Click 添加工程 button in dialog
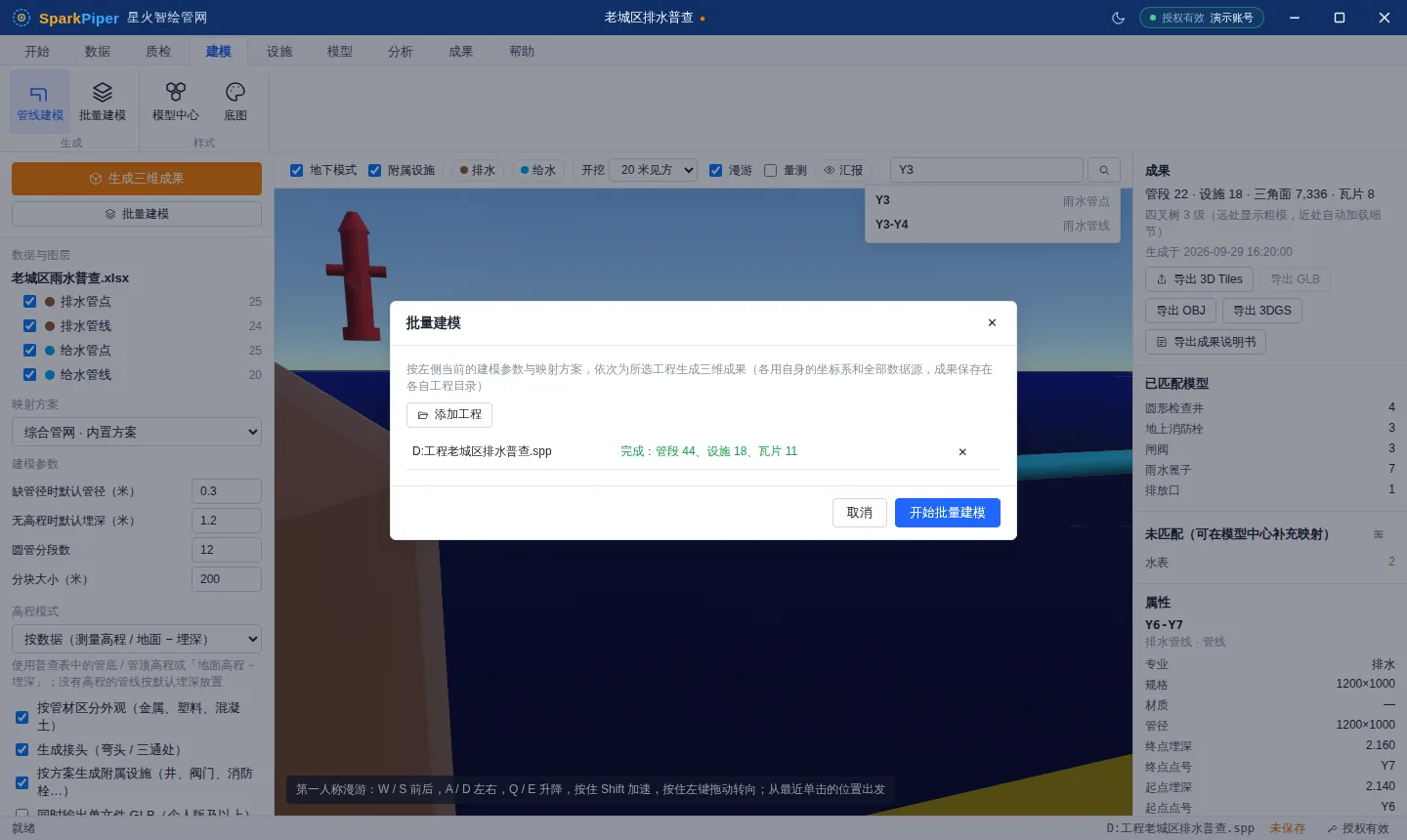The height and width of the screenshot is (840, 1407). tap(449, 415)
